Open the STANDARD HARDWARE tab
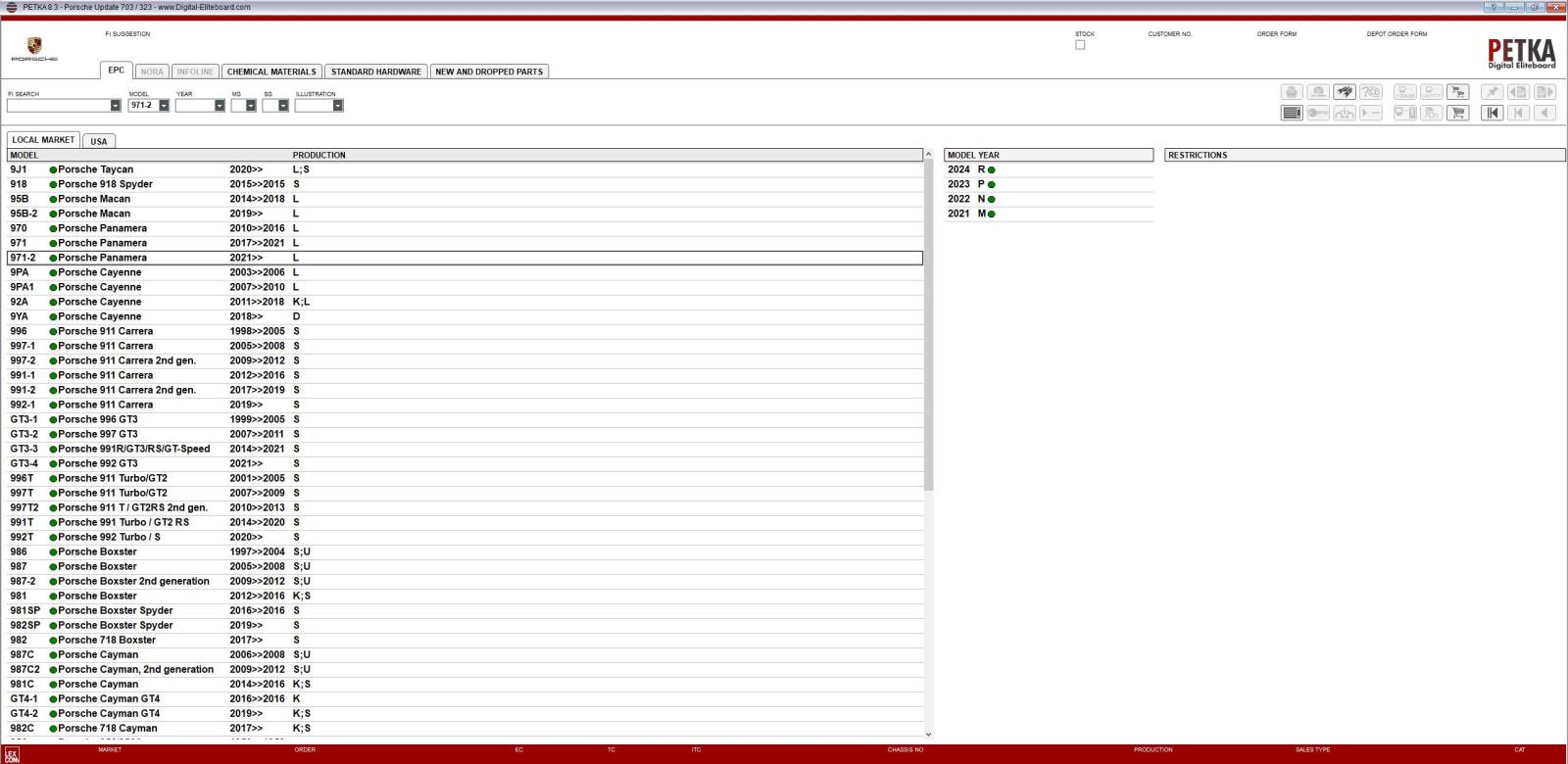The height and width of the screenshot is (764, 1568). [376, 72]
